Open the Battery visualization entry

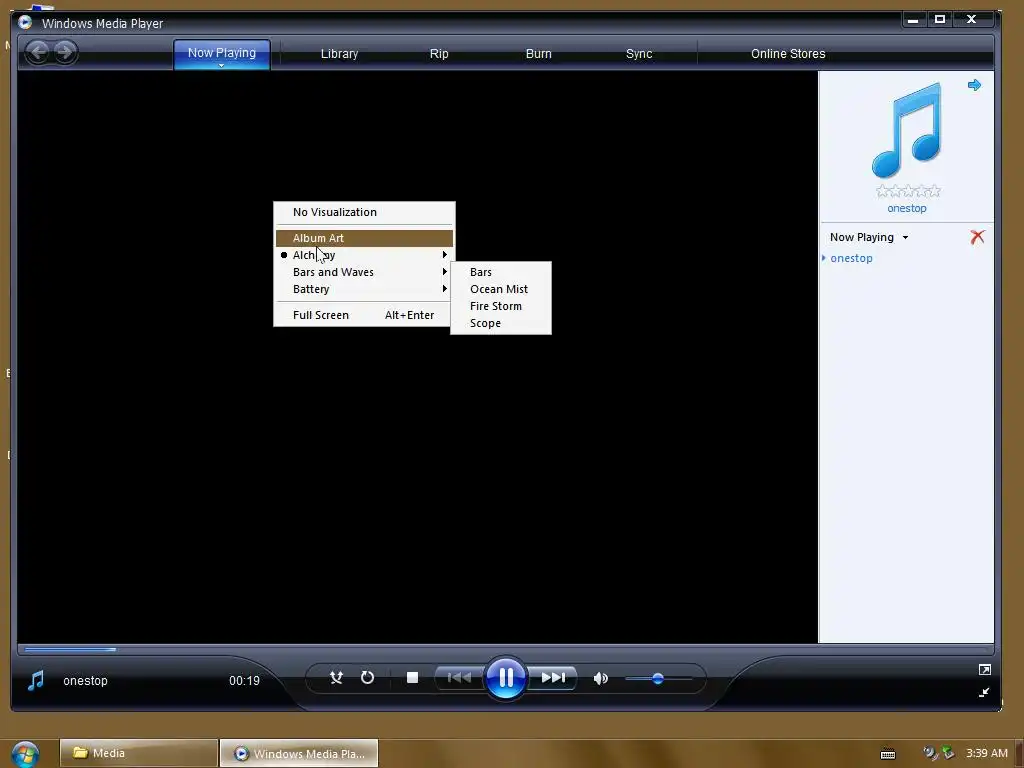pyautogui.click(x=364, y=289)
